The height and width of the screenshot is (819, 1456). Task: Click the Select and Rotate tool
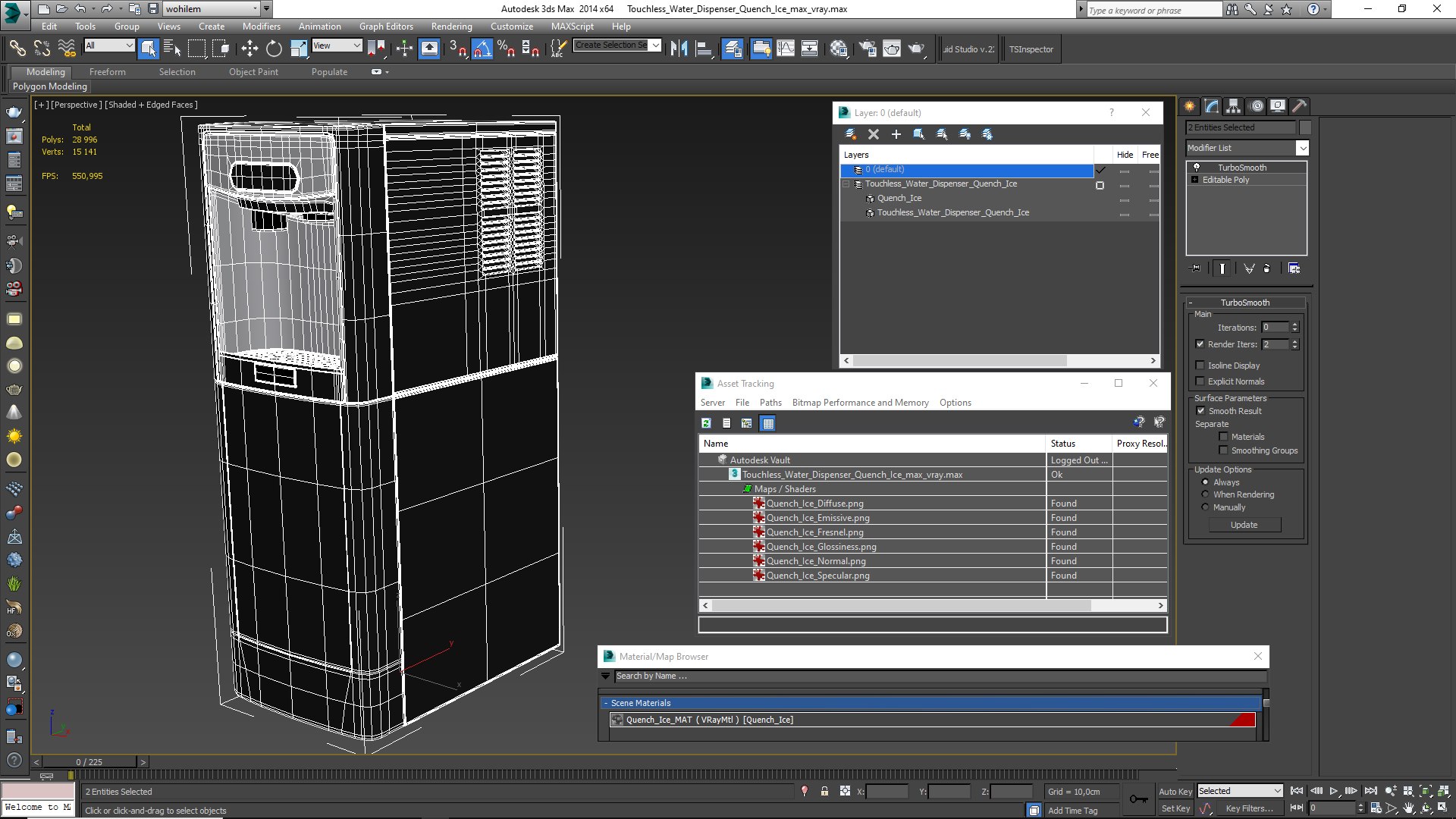click(x=274, y=49)
